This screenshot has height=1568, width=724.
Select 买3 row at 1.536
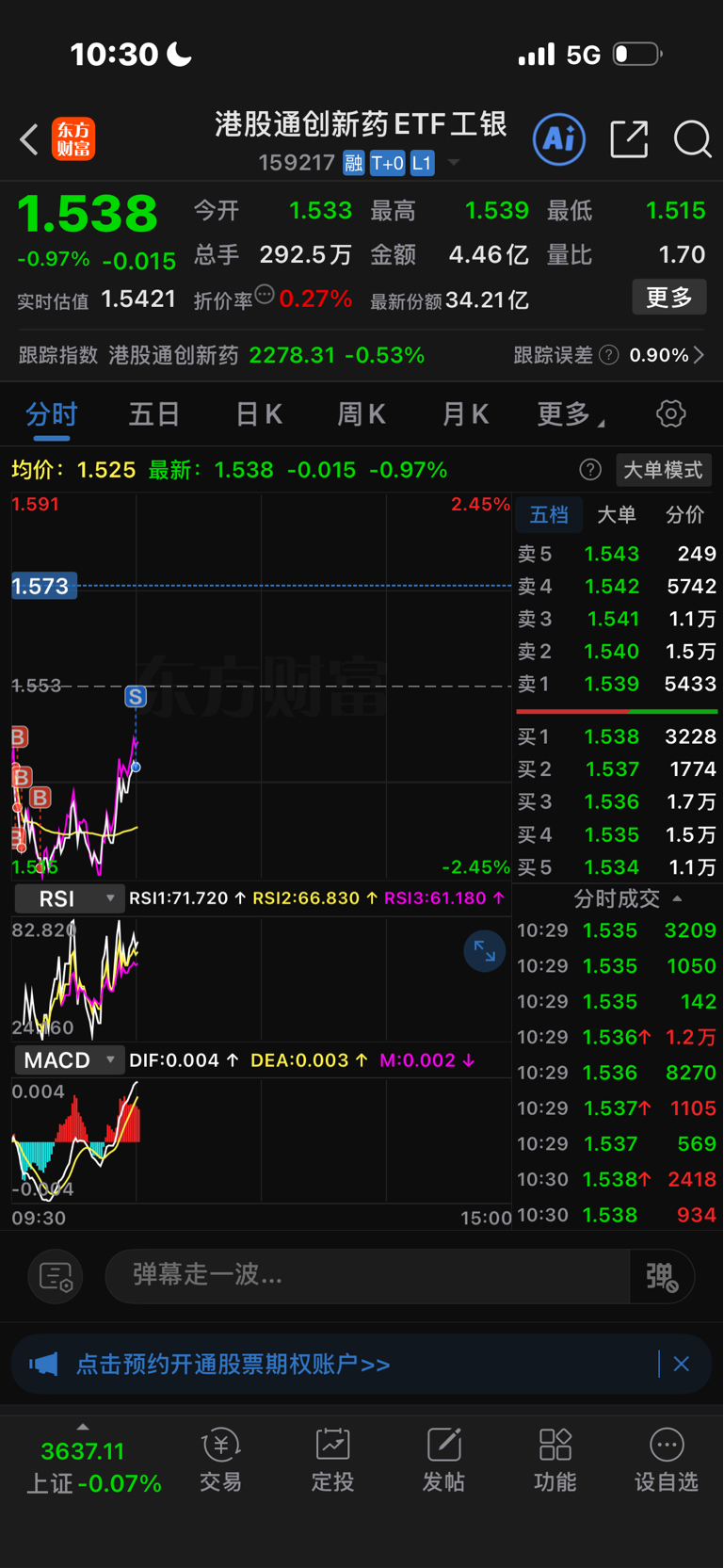click(617, 802)
